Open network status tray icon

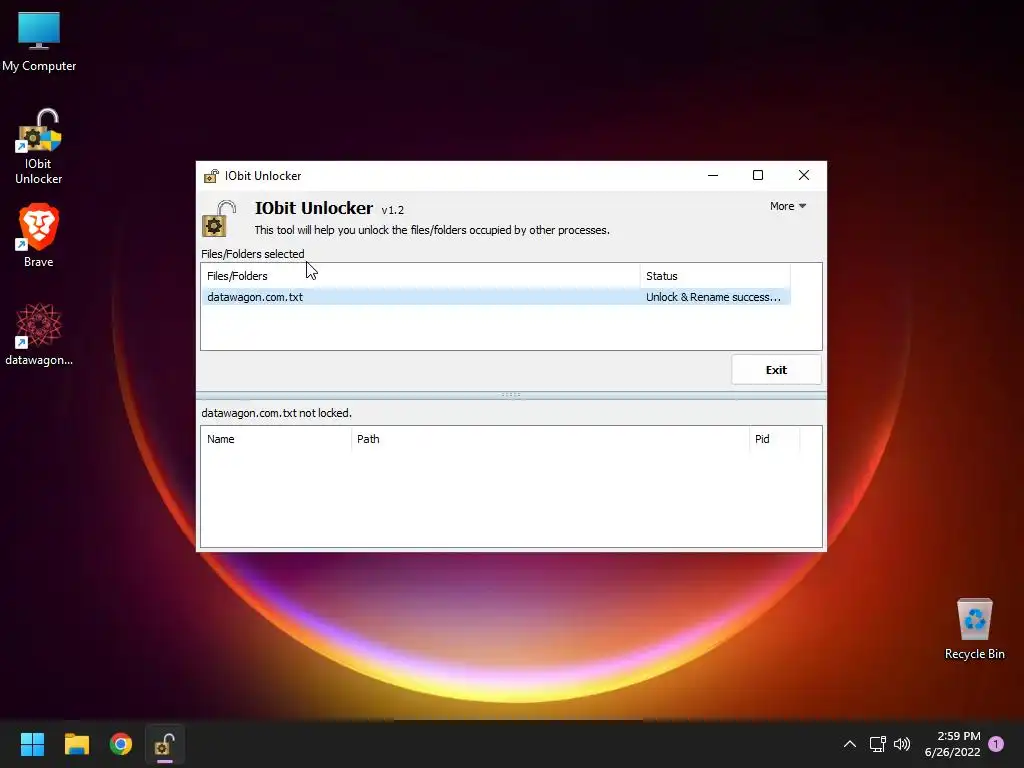[x=877, y=744]
